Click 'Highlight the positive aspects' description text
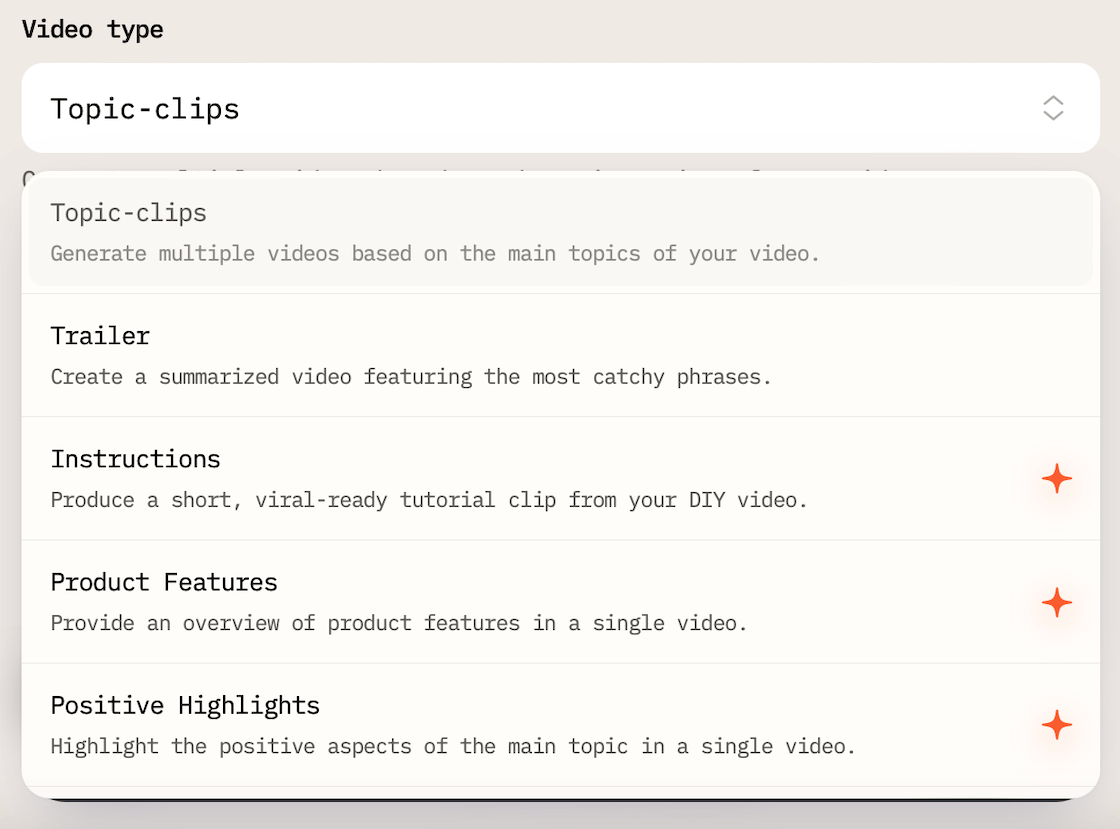 click(x=453, y=746)
